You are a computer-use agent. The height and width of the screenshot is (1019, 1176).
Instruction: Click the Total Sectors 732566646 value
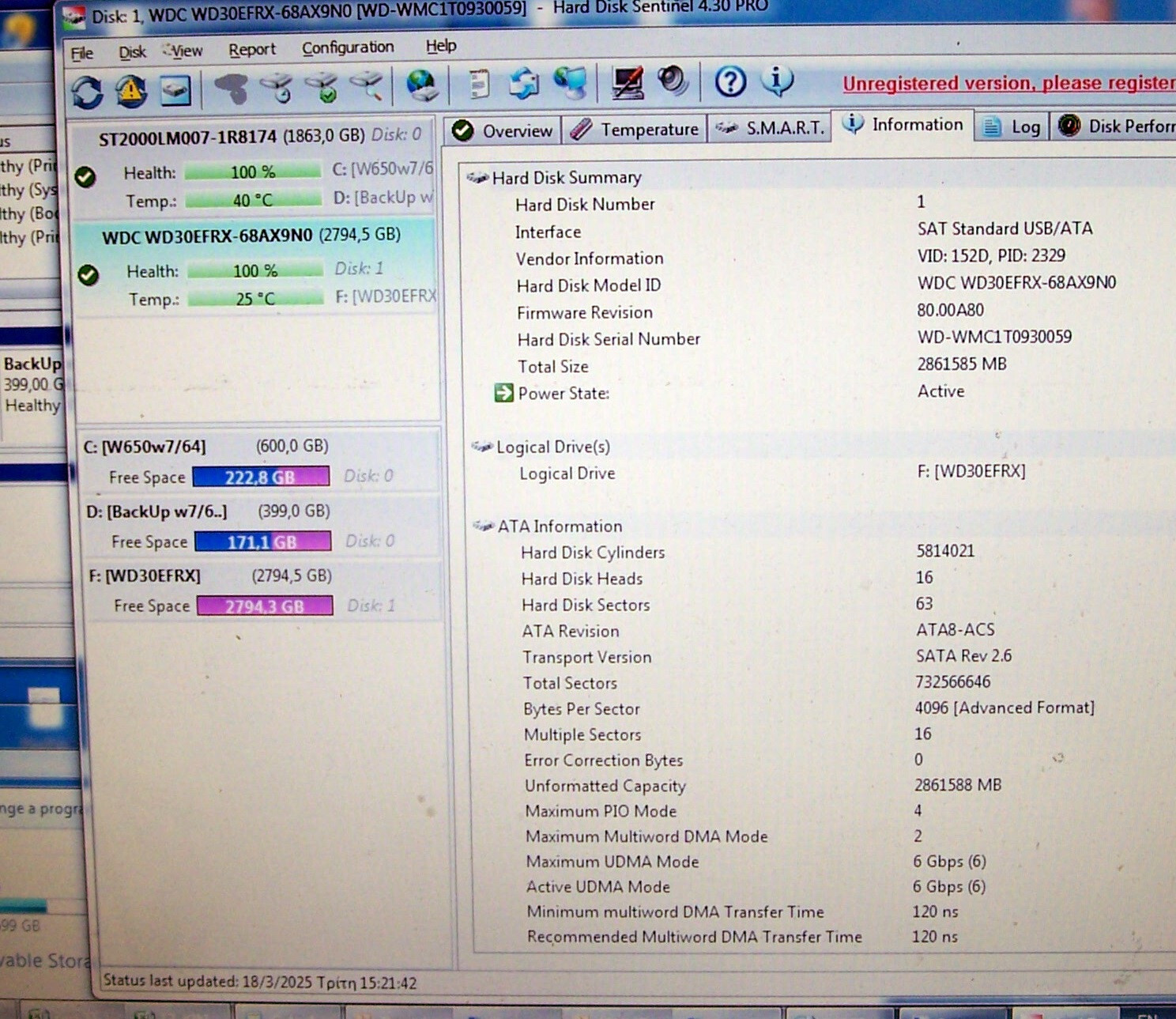point(952,681)
